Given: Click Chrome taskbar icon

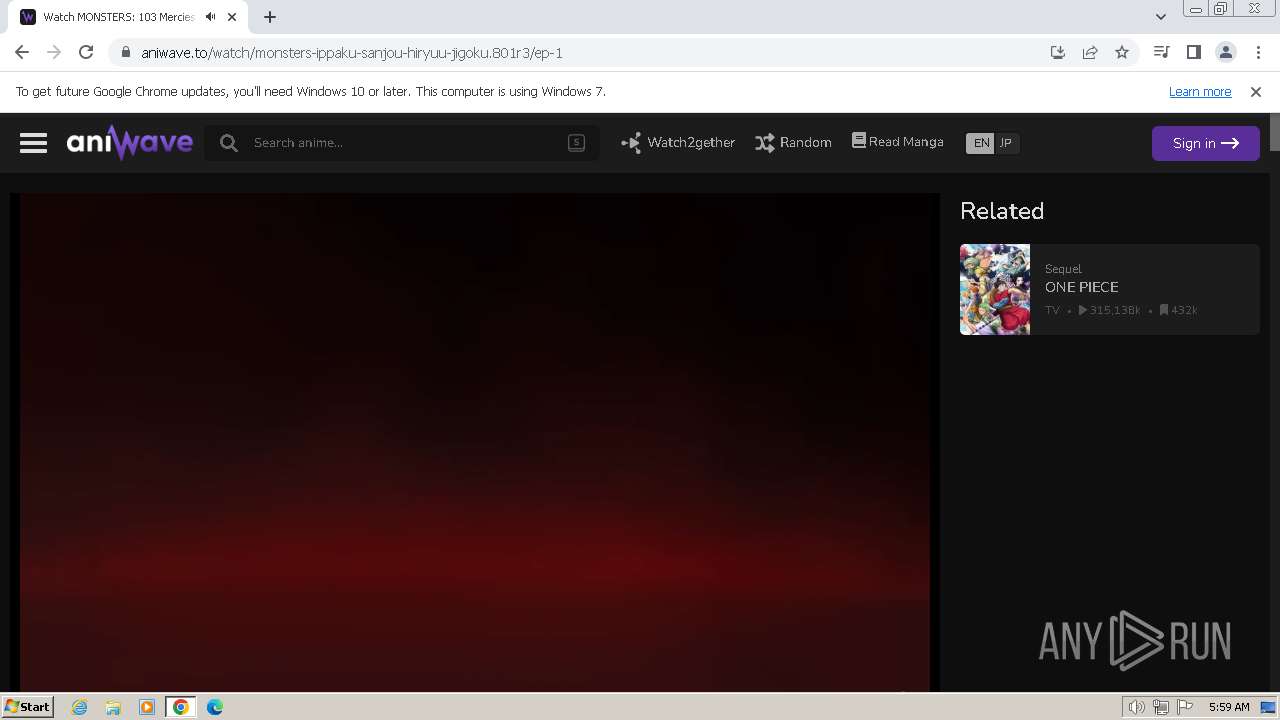Looking at the screenshot, I should [181, 707].
